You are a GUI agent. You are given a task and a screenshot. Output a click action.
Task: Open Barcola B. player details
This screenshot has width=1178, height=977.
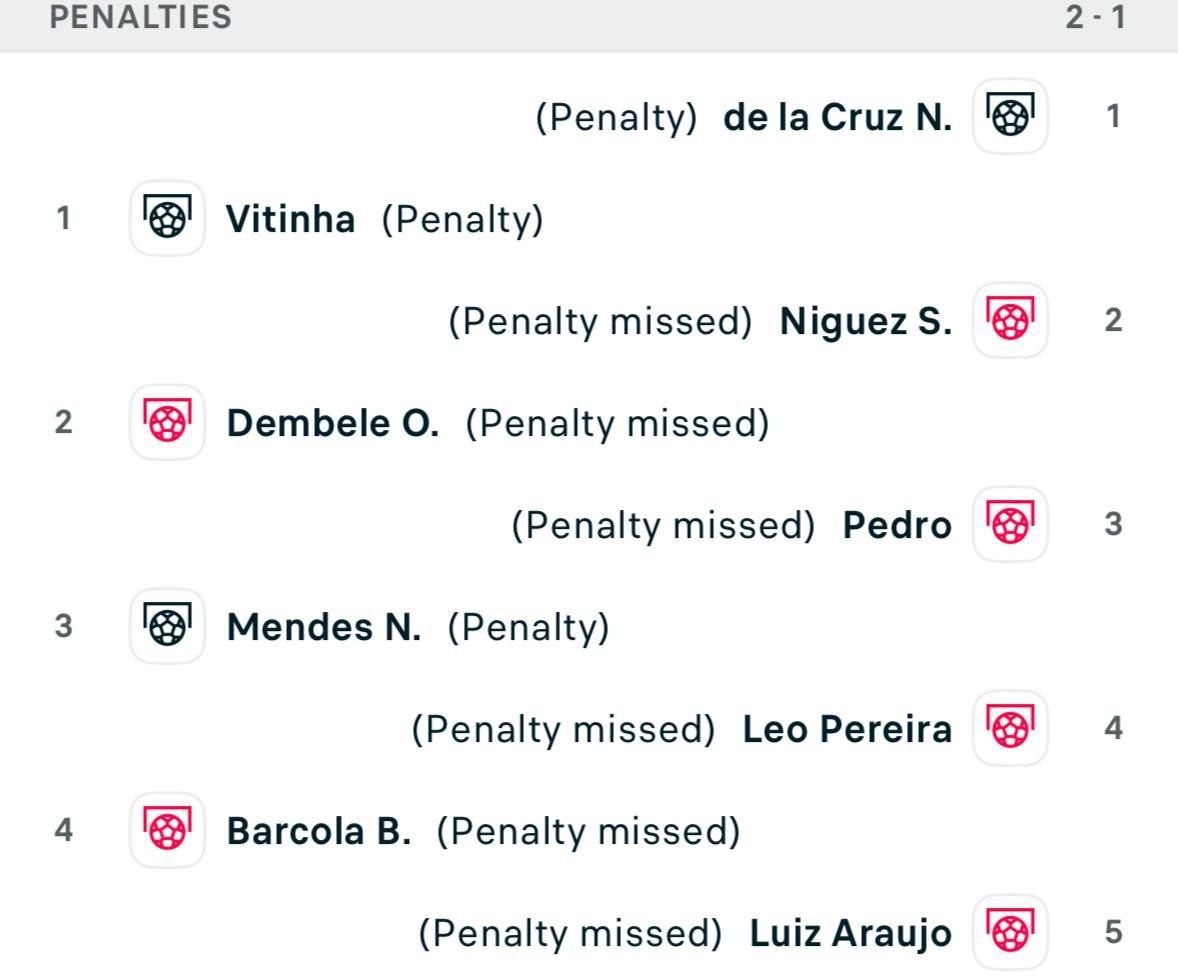[x=319, y=831]
